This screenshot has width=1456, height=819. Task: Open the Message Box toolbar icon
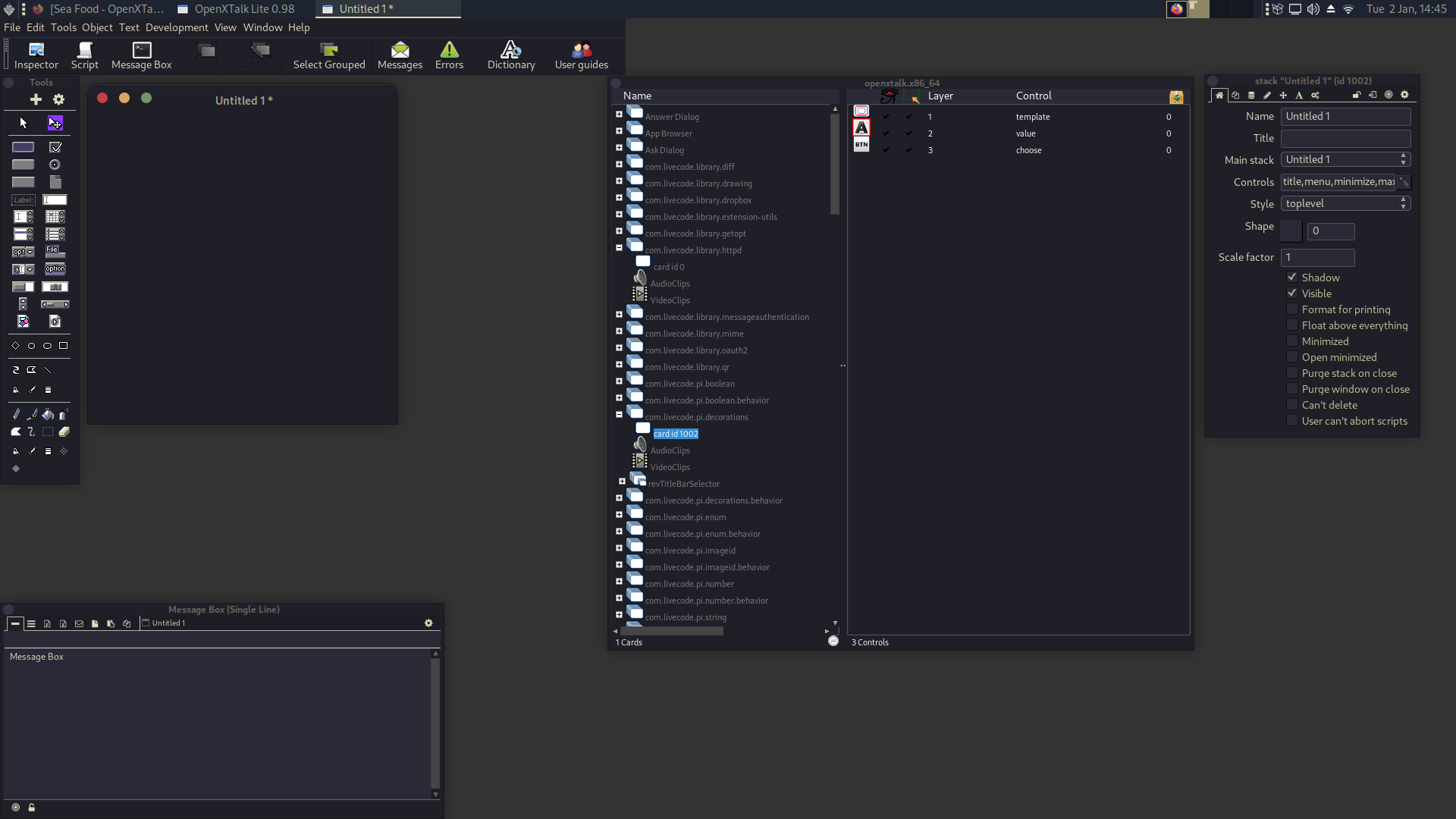click(x=142, y=56)
